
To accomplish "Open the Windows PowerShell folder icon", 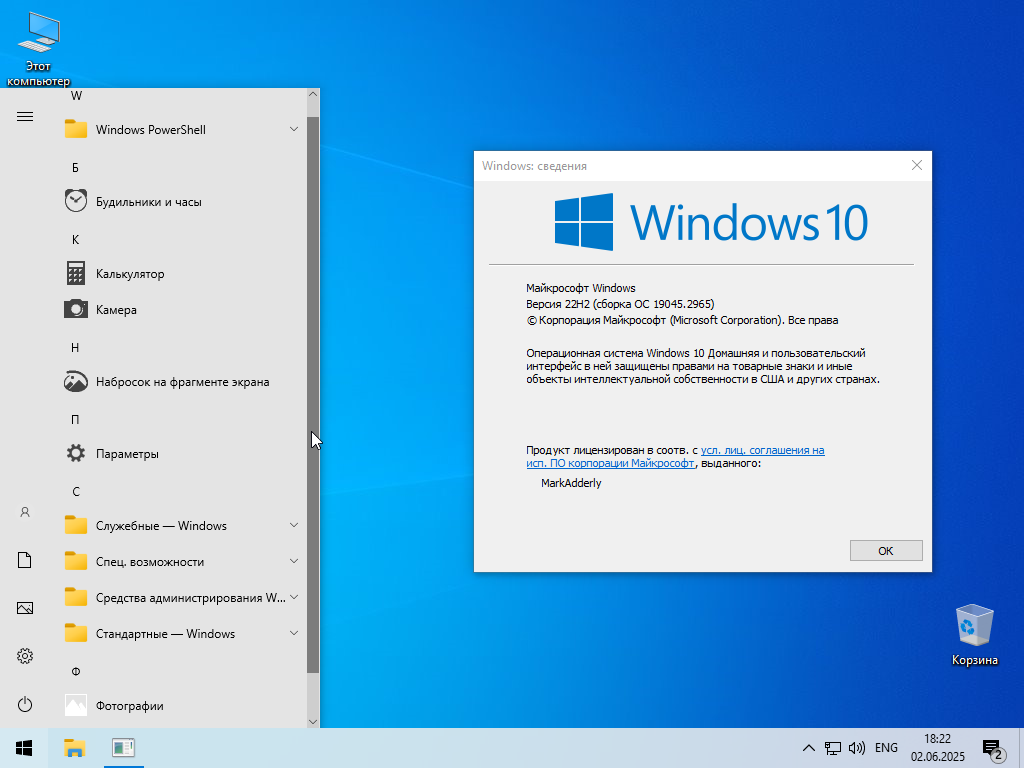I will [x=76, y=129].
